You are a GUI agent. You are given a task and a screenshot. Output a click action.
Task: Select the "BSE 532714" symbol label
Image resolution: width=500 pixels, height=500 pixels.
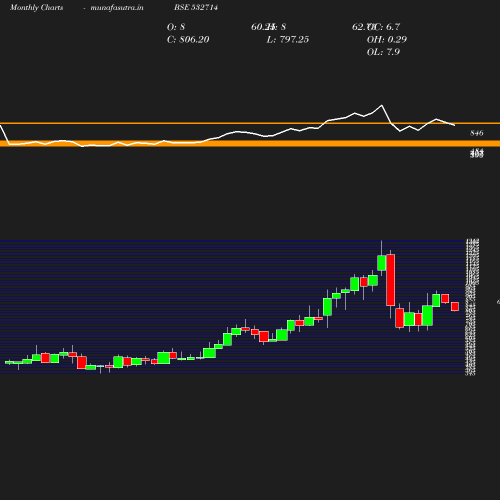[x=196, y=7]
